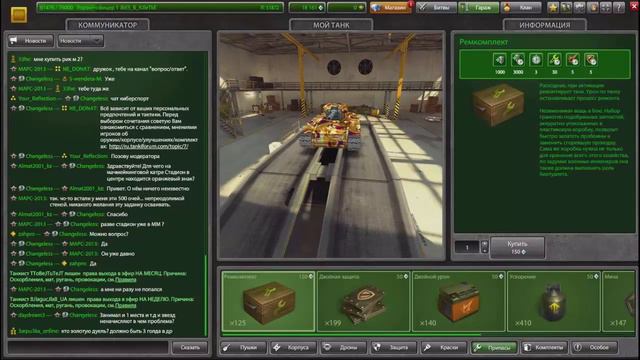Open the Краски paints category
The width and height of the screenshot is (640, 360).
(x=444, y=347)
